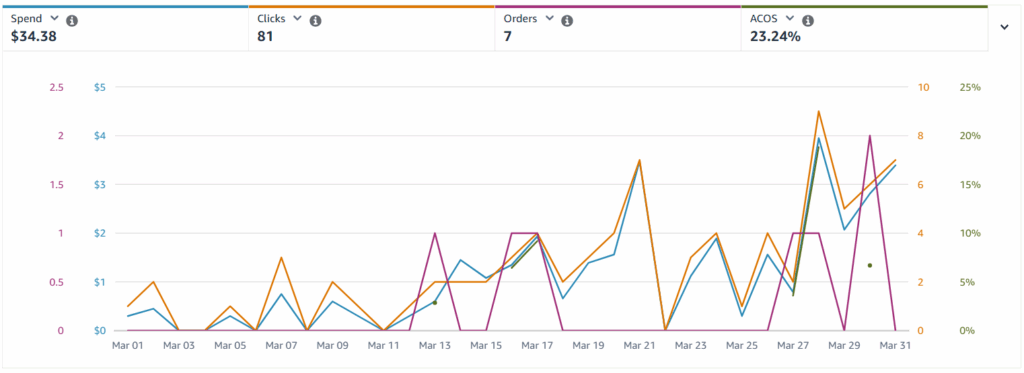Click the Mar 29 axis label
The width and height of the screenshot is (1024, 373).
click(x=844, y=345)
